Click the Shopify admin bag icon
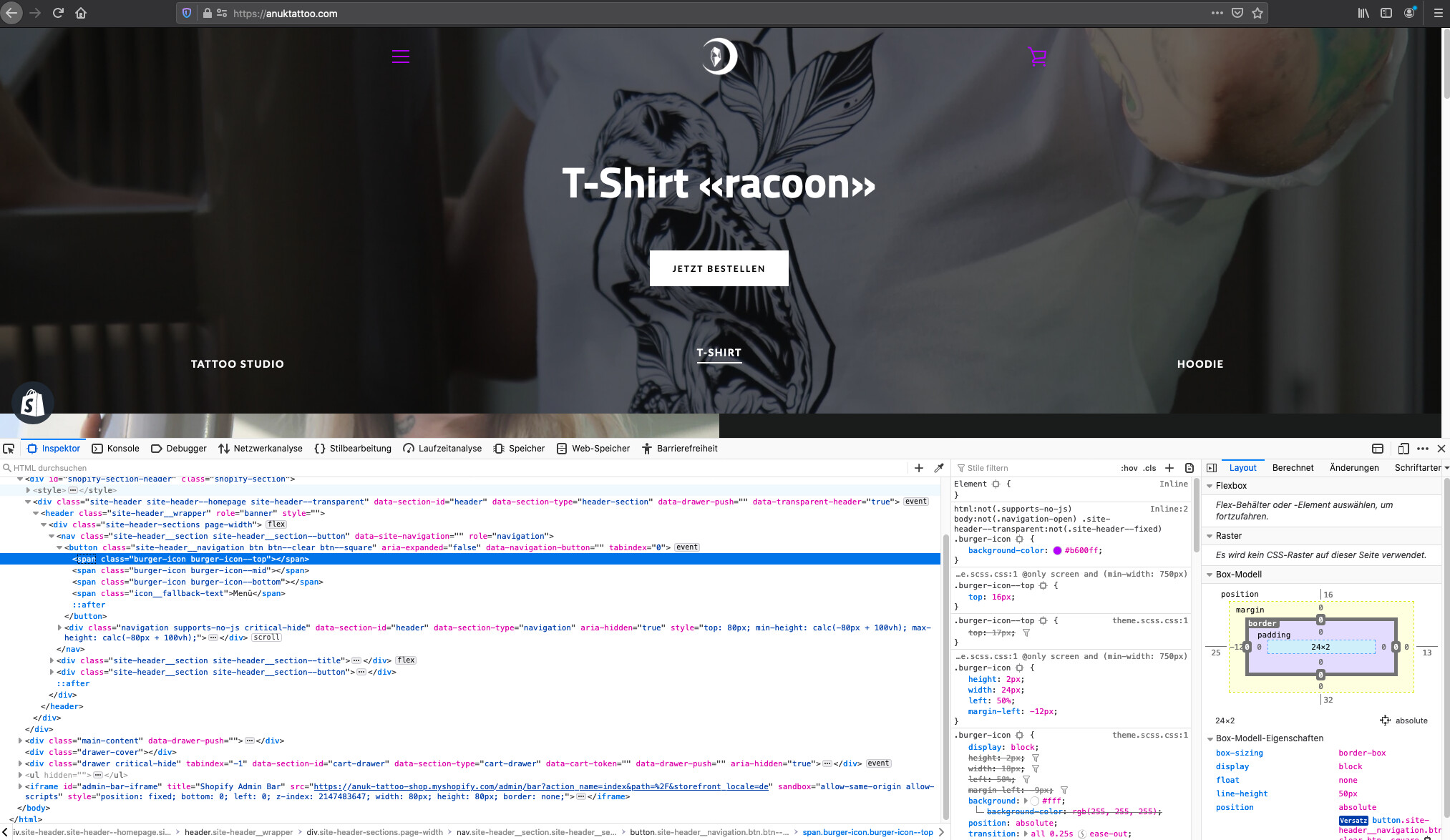This screenshot has width=1450, height=840. coord(32,403)
